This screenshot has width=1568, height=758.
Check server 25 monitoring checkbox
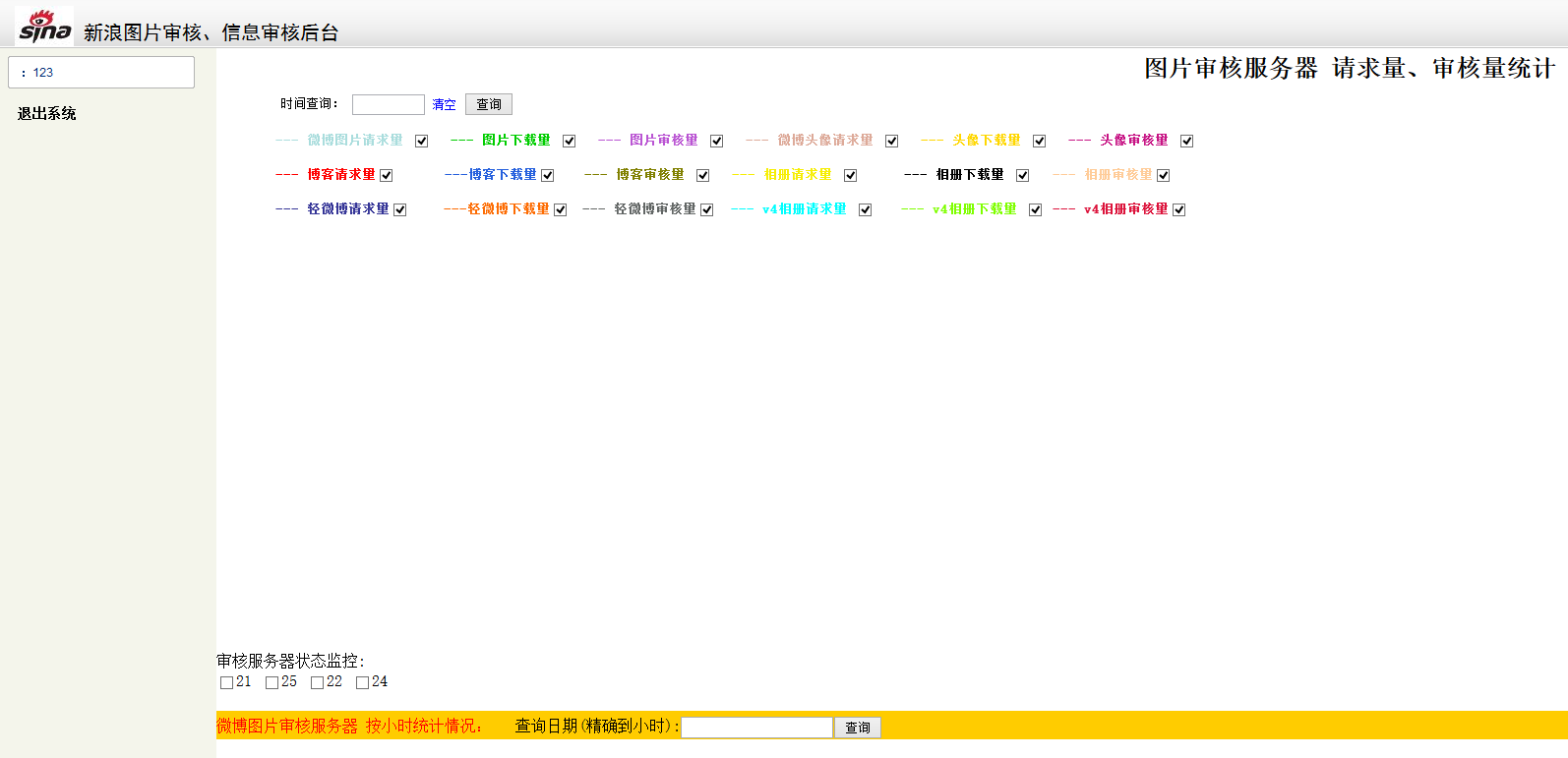(271, 682)
